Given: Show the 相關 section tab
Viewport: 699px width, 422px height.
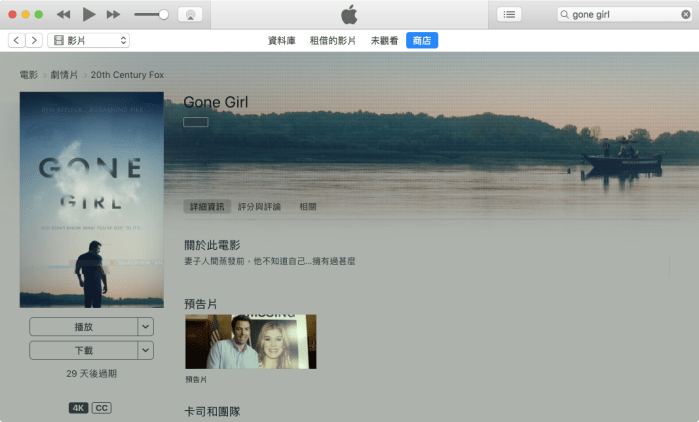Looking at the screenshot, I should (x=308, y=207).
